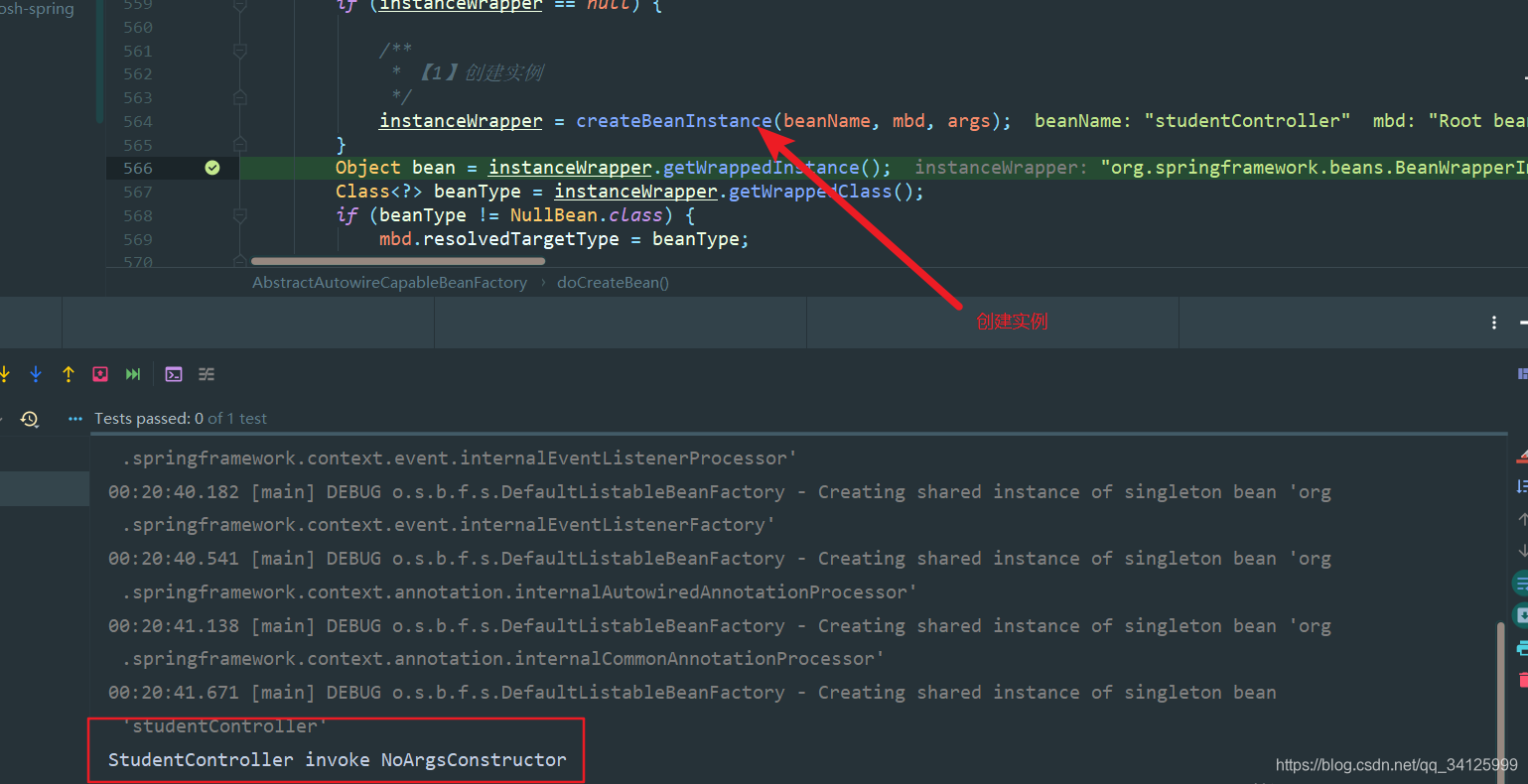1528x784 pixels.
Task: Click NullBean.class on line 568
Action: coord(586,215)
